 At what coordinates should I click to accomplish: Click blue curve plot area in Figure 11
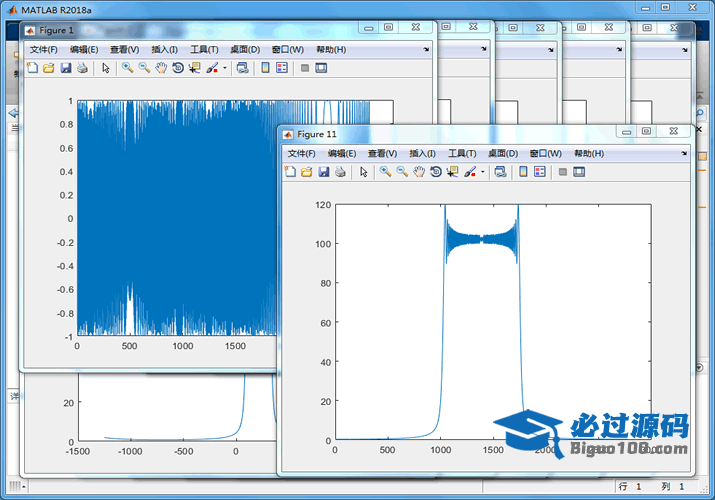point(493,322)
